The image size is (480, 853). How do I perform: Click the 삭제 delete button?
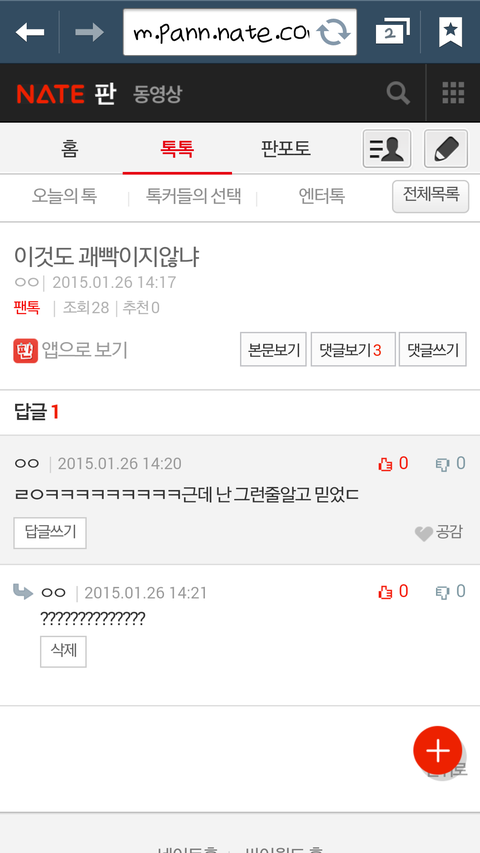[63, 651]
